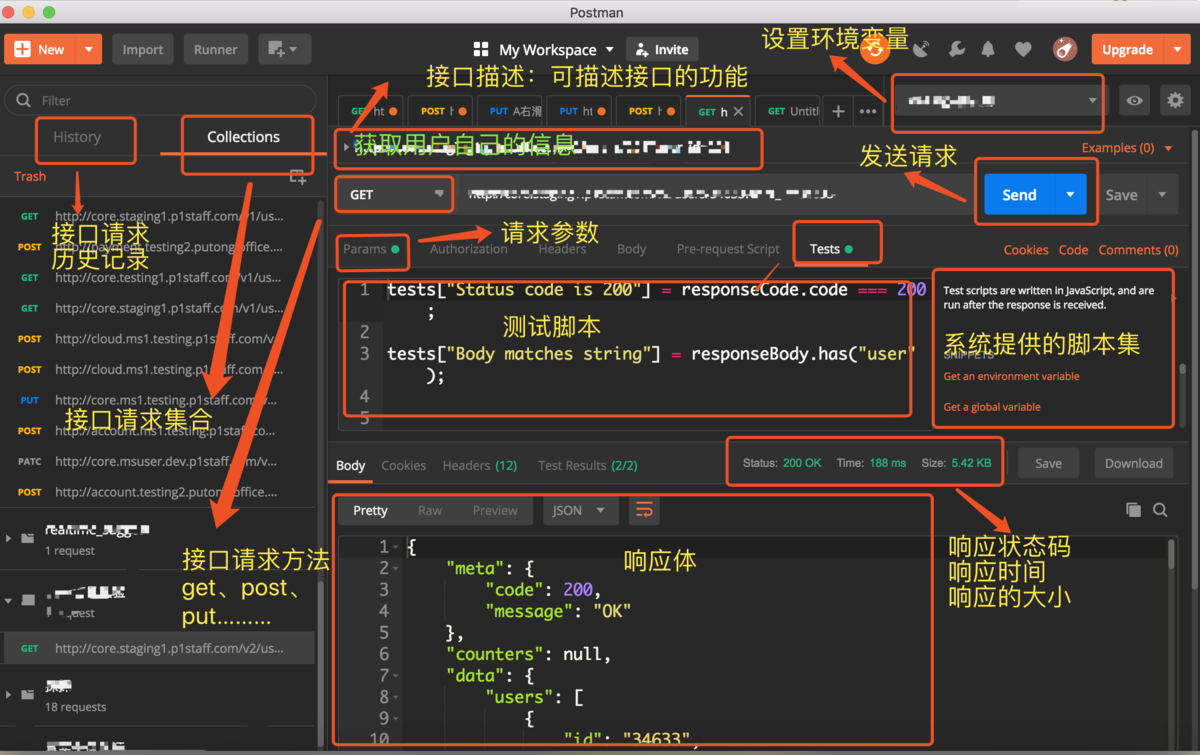Open the dropdown arrow beside Upgrade

tap(1178, 49)
